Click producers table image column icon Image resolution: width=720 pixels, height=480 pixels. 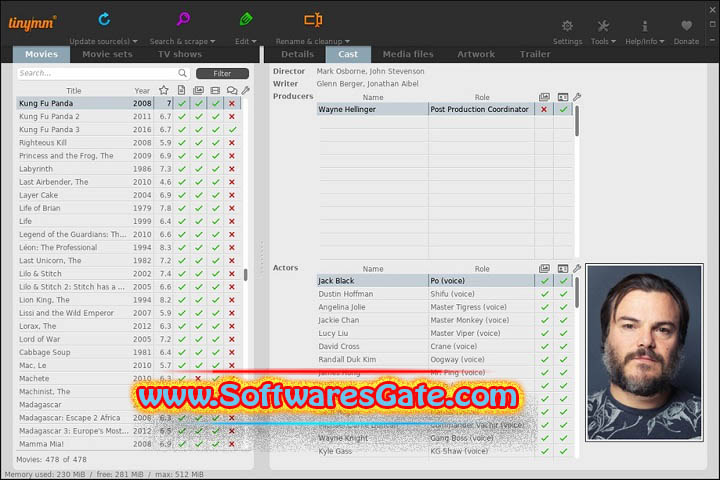click(x=544, y=97)
